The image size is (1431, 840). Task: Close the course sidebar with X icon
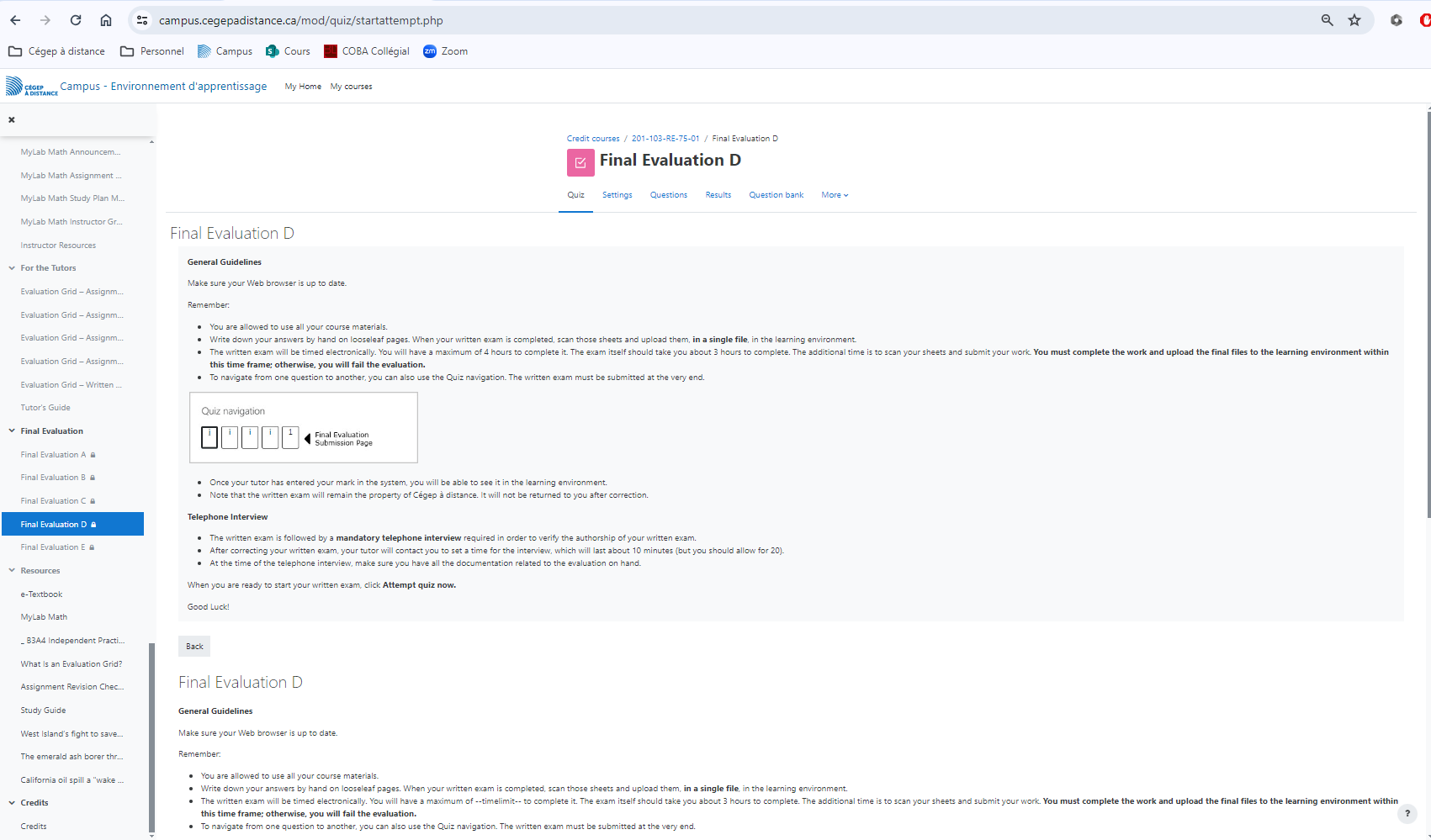pyautogui.click(x=12, y=120)
